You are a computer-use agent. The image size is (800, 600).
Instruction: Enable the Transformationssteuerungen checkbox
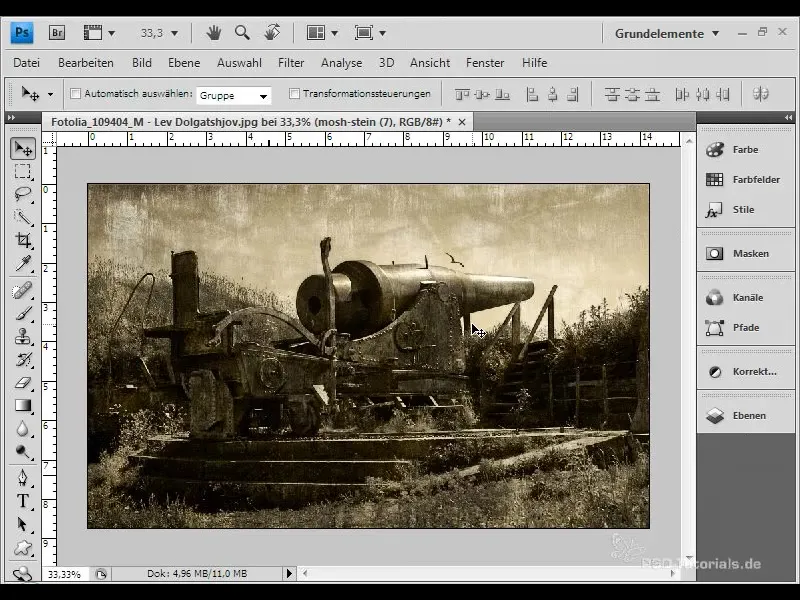pos(294,93)
